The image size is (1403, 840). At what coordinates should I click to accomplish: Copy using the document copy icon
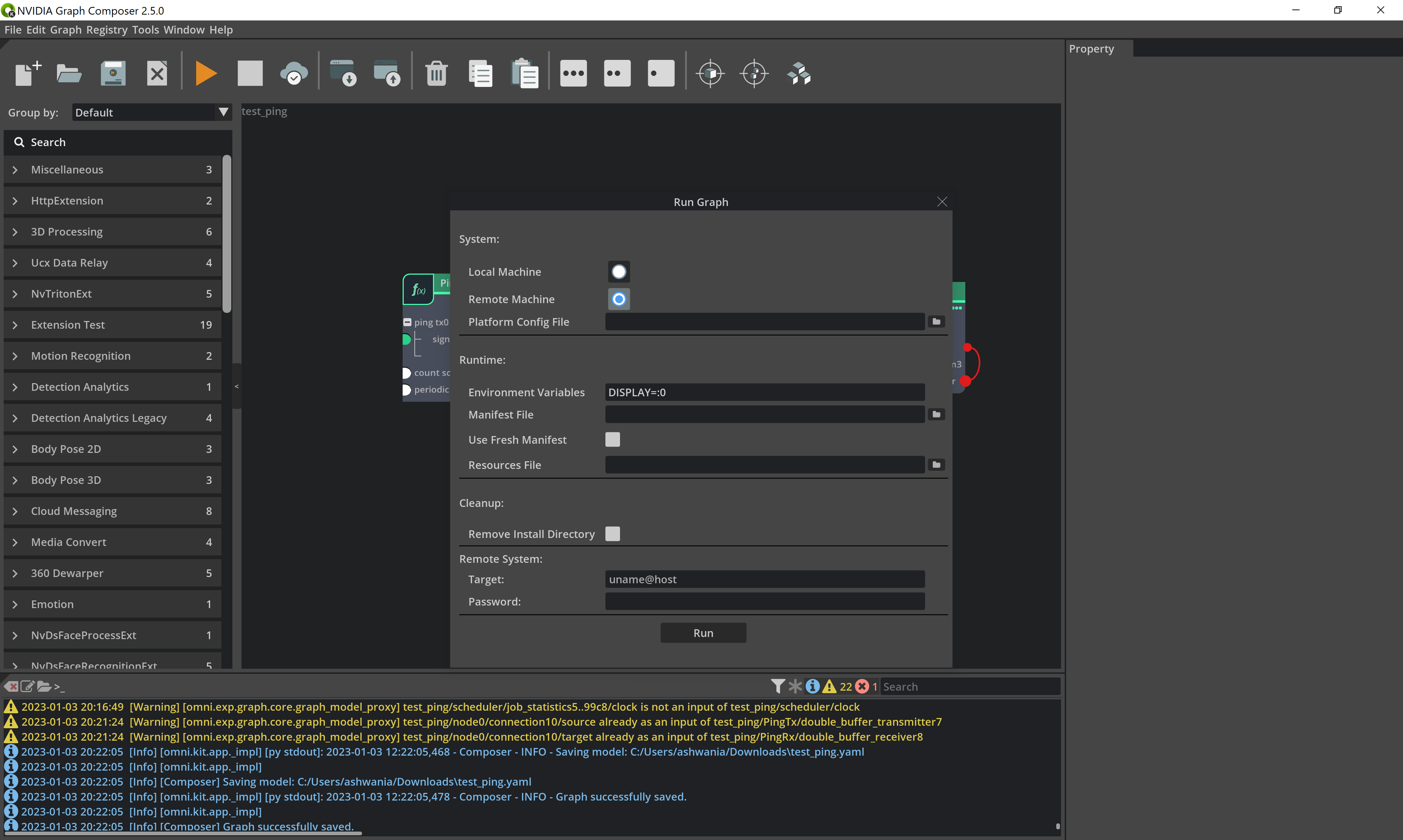pyautogui.click(x=480, y=73)
